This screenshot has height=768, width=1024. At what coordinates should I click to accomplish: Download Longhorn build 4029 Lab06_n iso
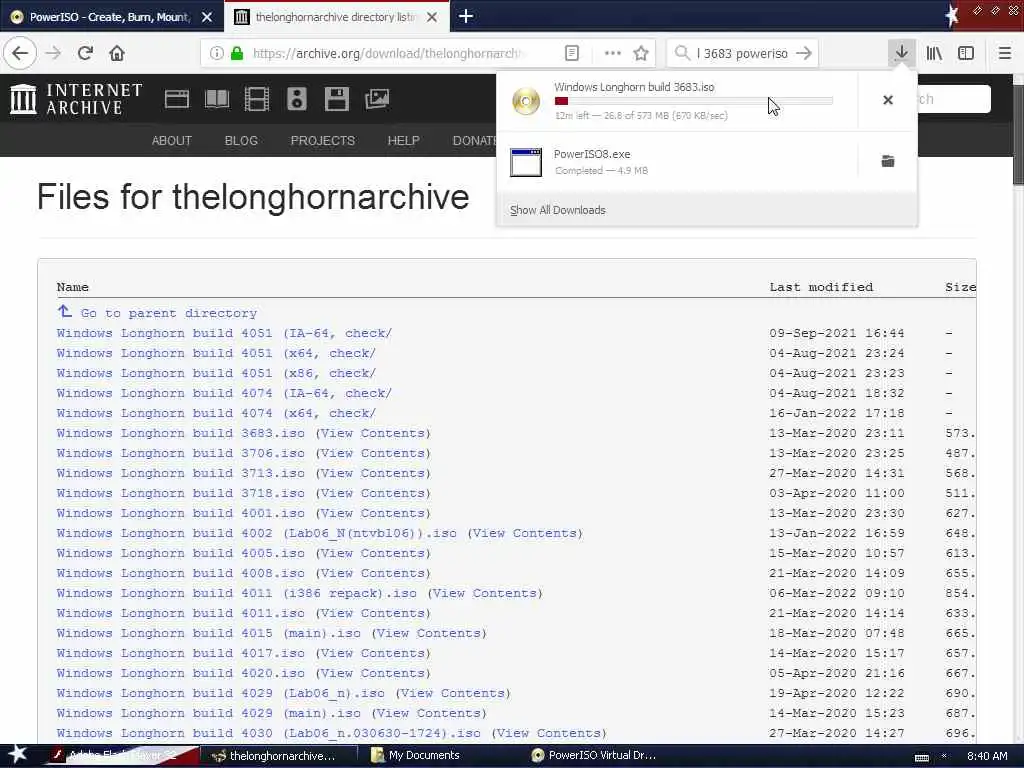tap(220, 693)
